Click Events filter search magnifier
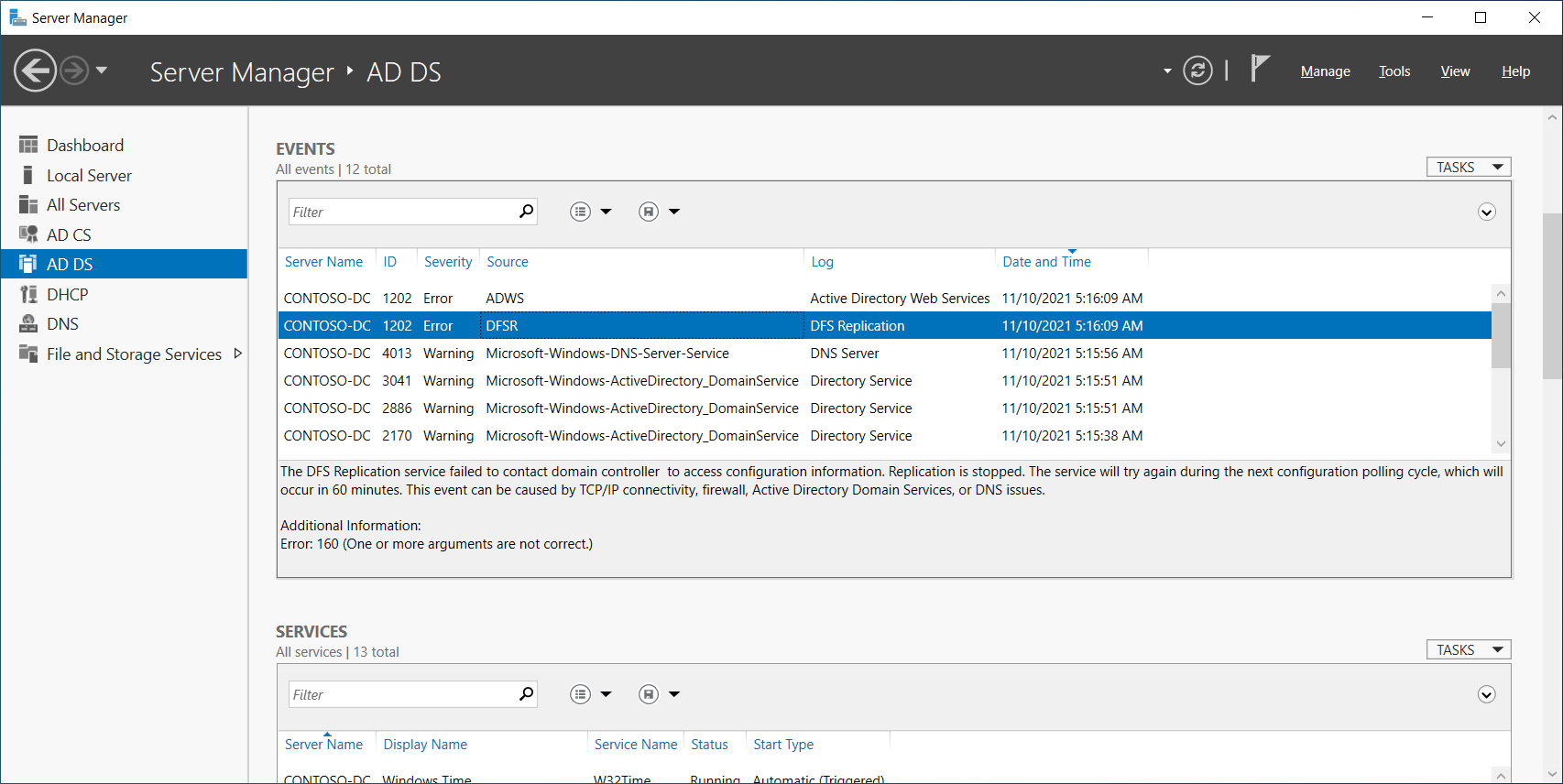The image size is (1563, 784). 526,212
